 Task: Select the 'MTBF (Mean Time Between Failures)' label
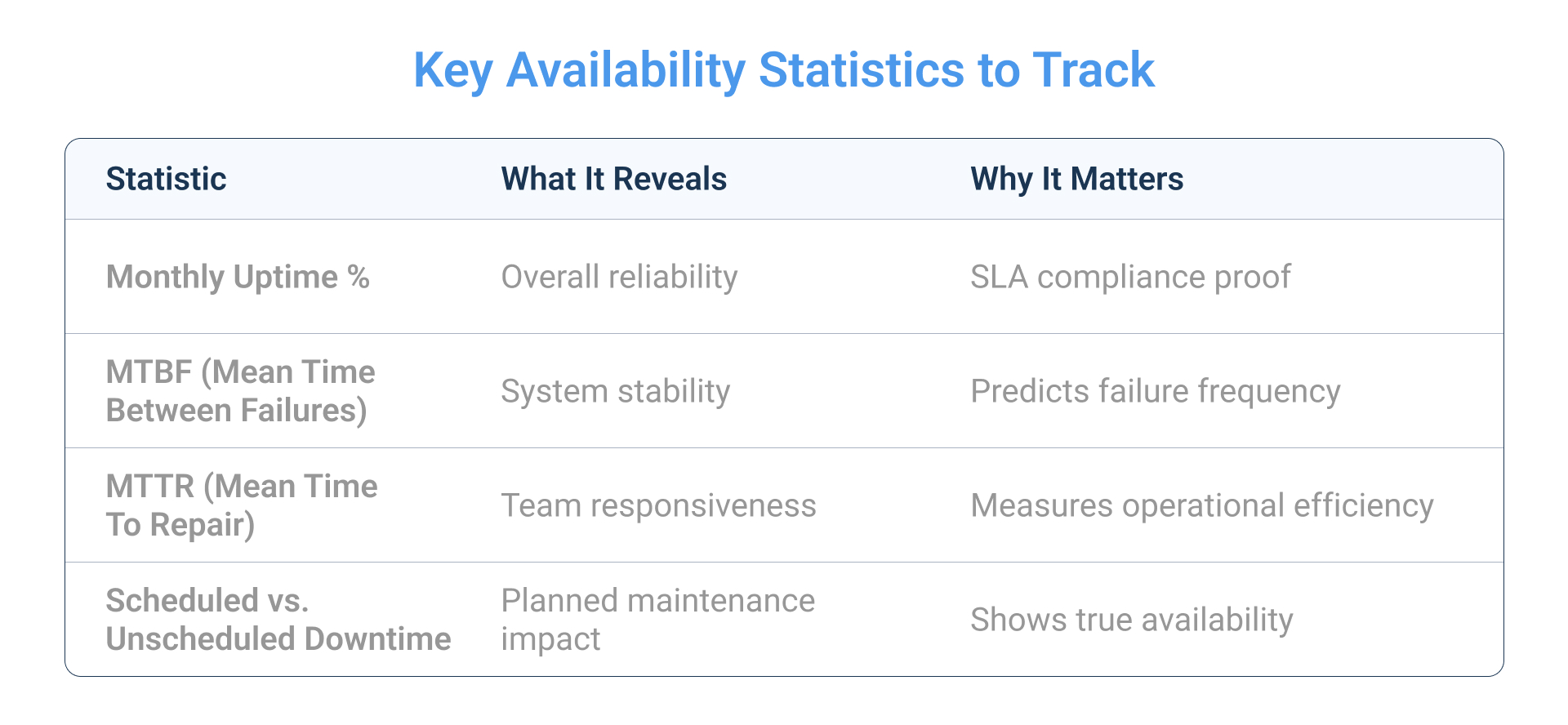pos(240,391)
